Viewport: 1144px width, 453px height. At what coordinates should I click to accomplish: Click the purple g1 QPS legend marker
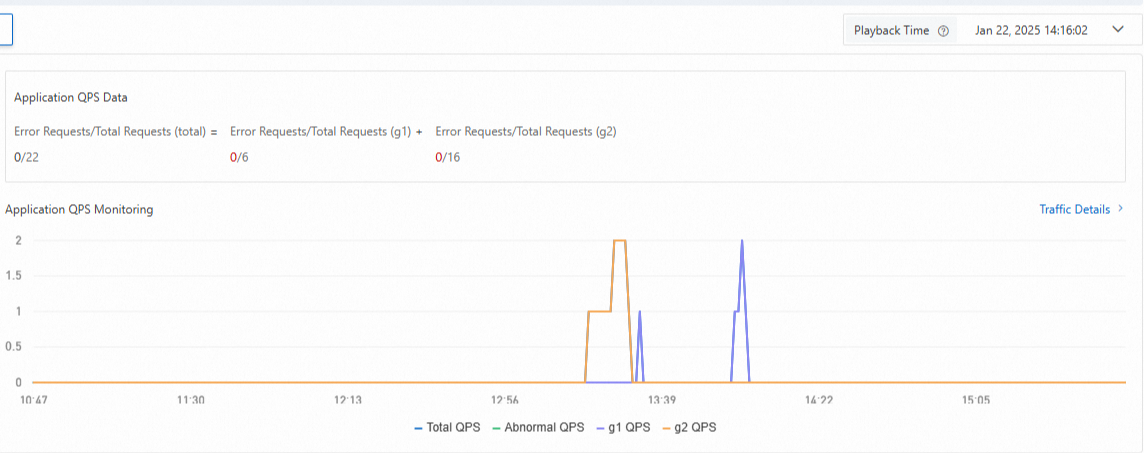601,427
